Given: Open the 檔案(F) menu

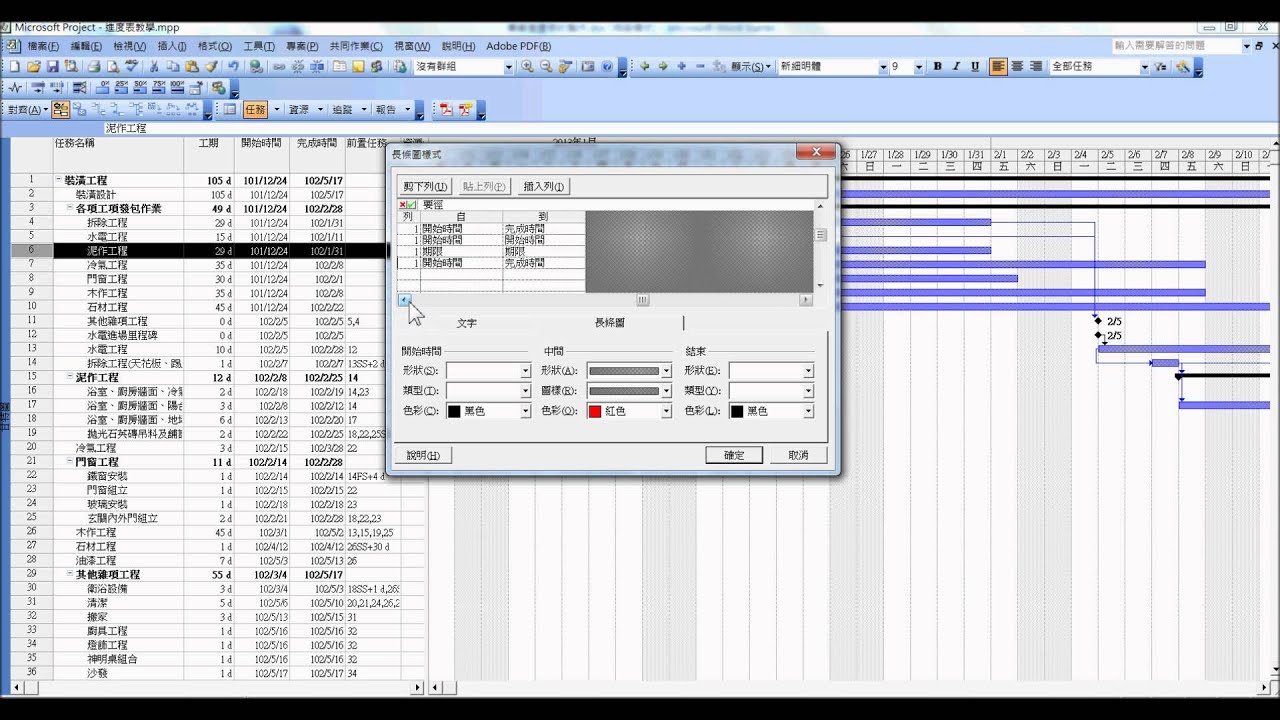Looking at the screenshot, I should [x=44, y=46].
